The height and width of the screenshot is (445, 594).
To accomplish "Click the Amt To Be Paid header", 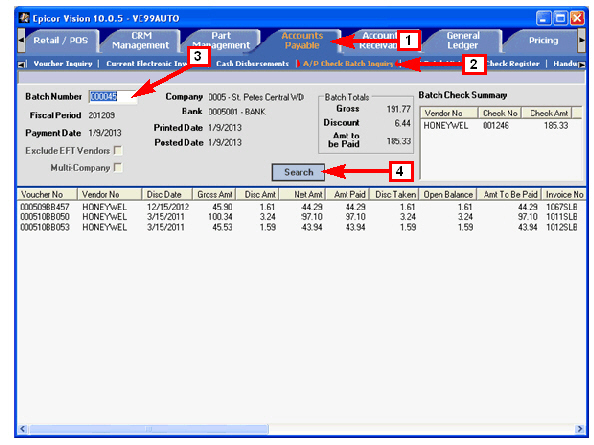I will coord(509,194).
